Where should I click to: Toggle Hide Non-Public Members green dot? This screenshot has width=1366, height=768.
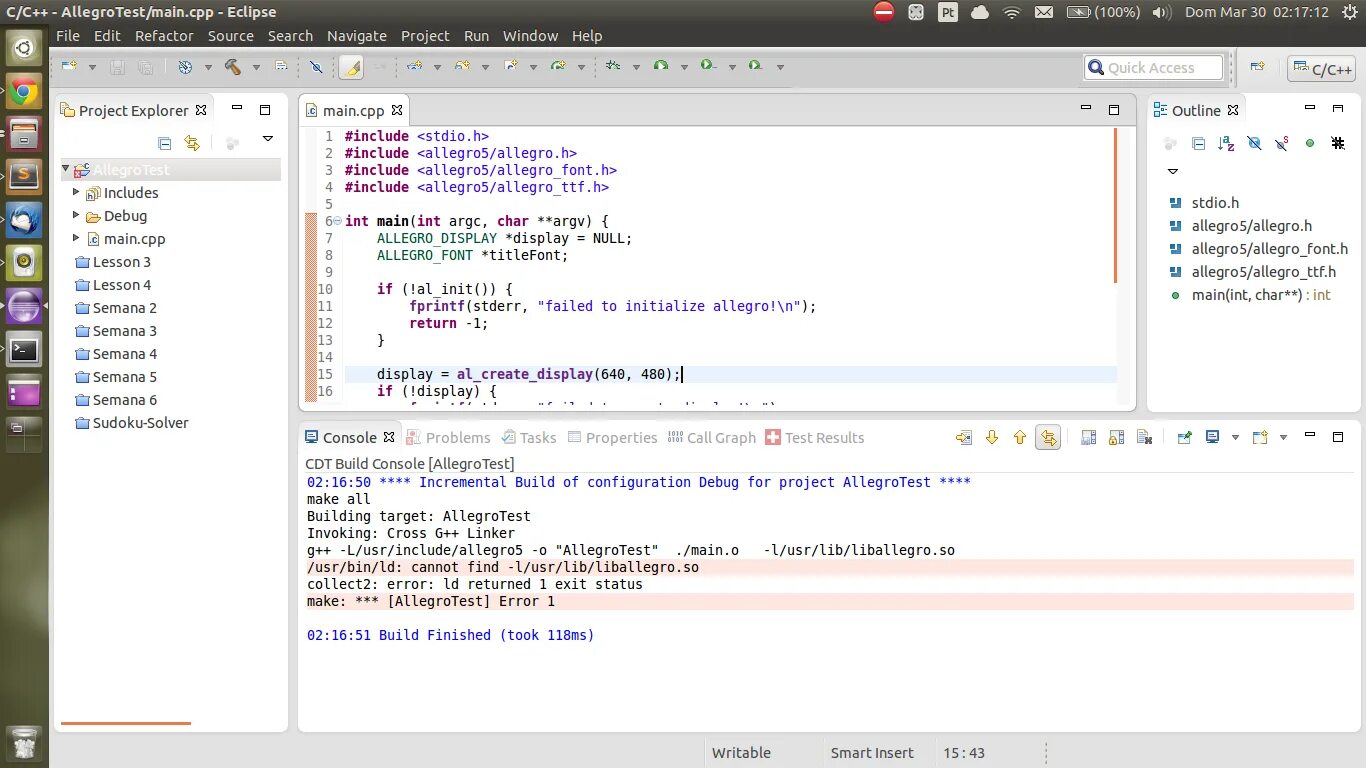tap(1310, 143)
